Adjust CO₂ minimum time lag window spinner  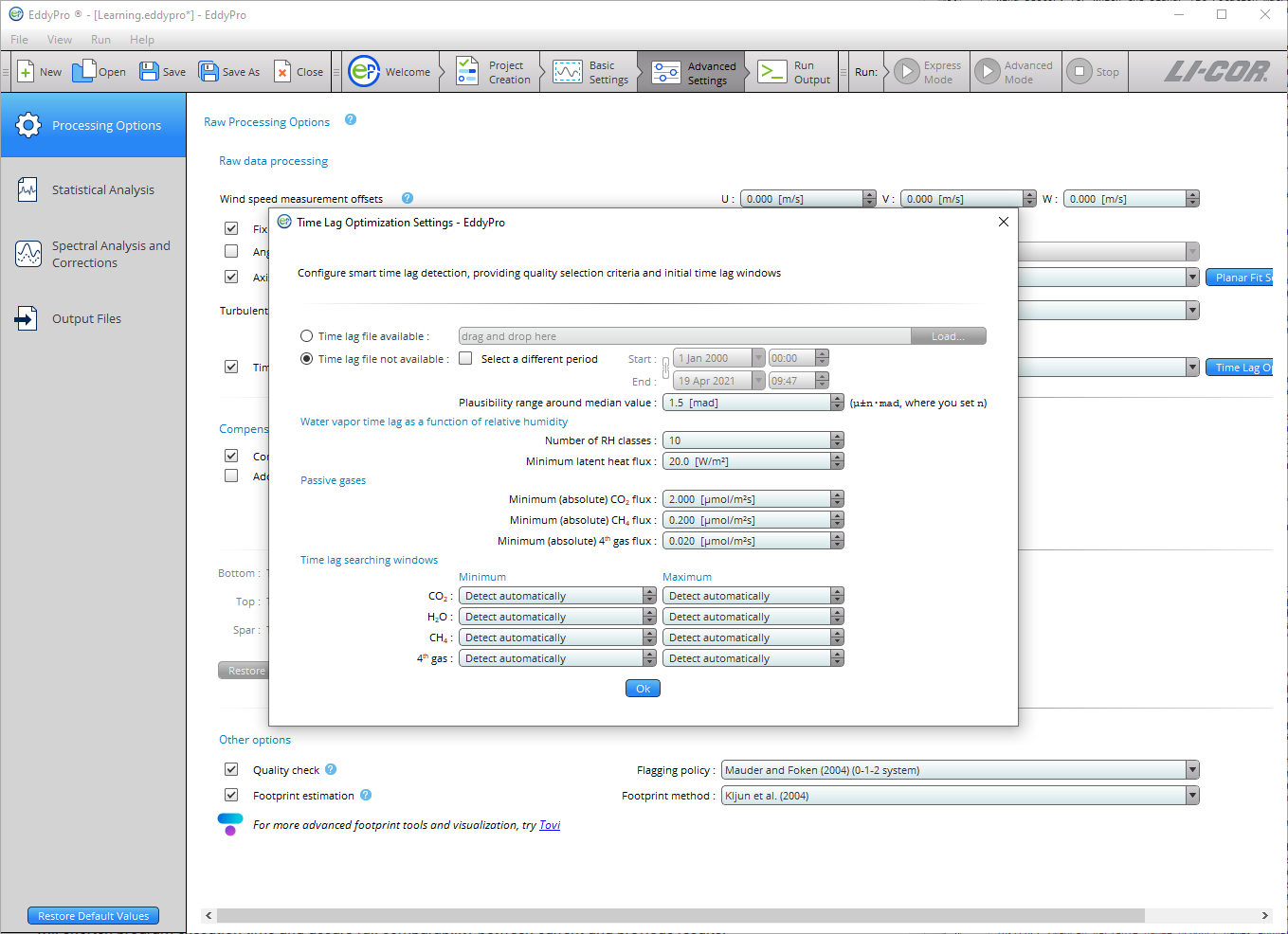point(649,596)
